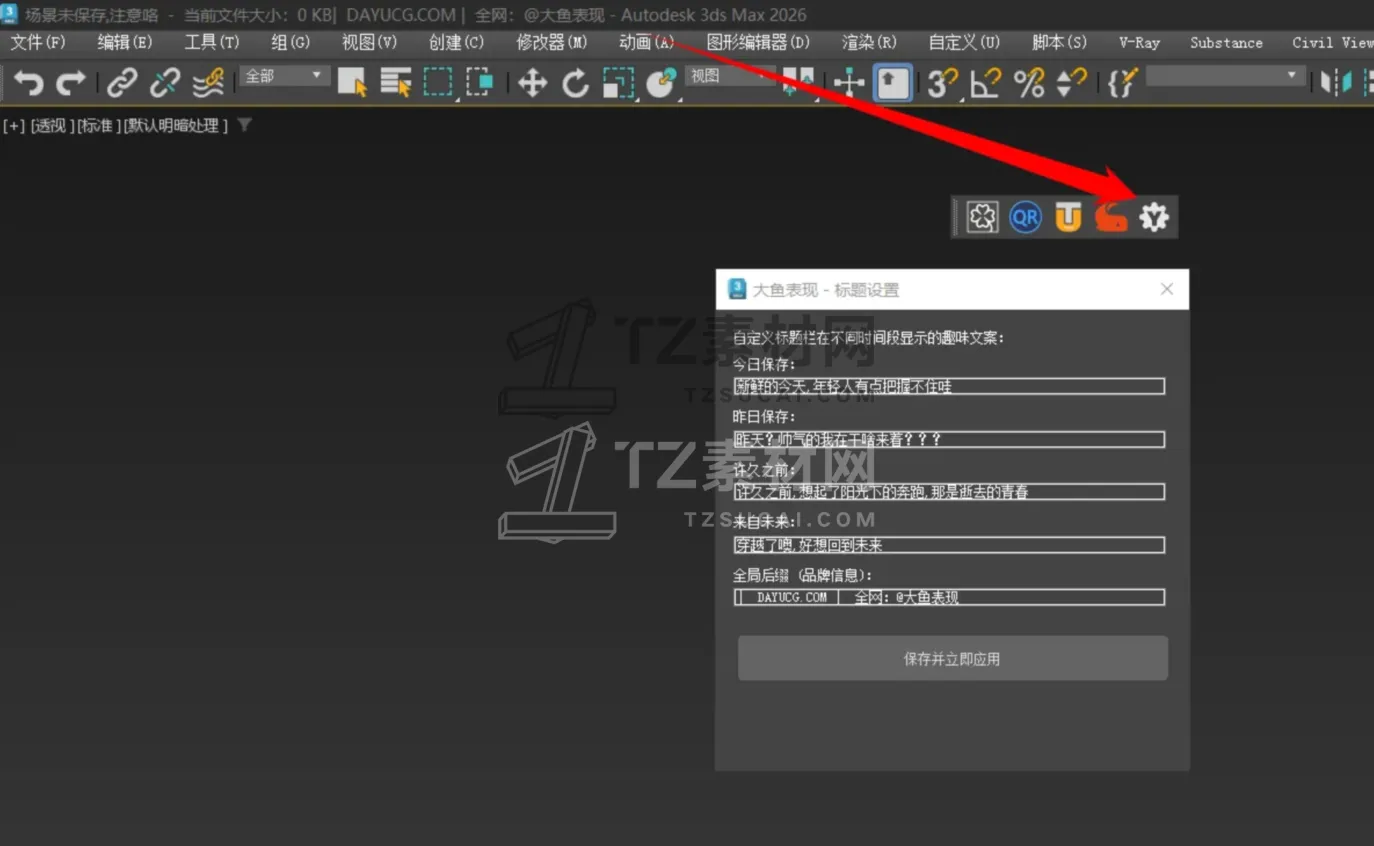Image resolution: width=1374 pixels, height=846 pixels.
Task: Click the [透视] viewport view label
Action: click(52, 126)
